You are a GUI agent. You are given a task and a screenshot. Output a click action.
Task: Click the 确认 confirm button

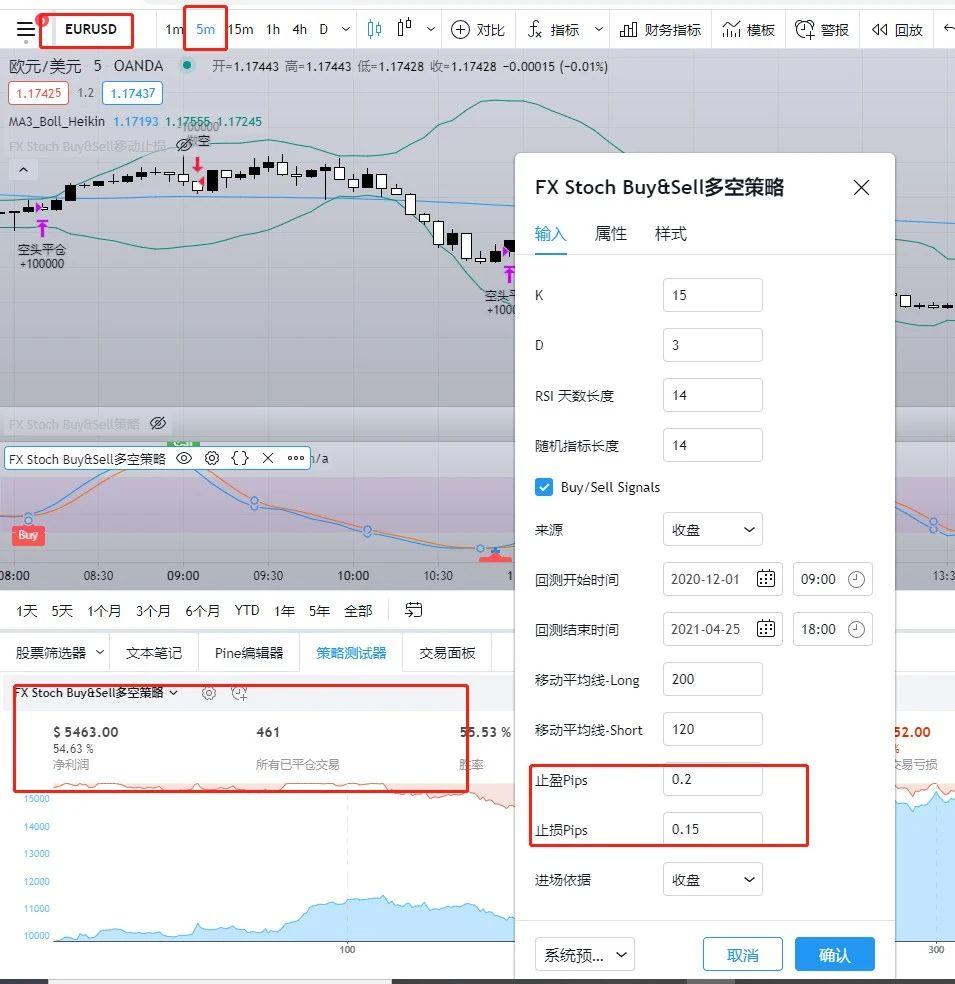pyautogui.click(x=834, y=954)
